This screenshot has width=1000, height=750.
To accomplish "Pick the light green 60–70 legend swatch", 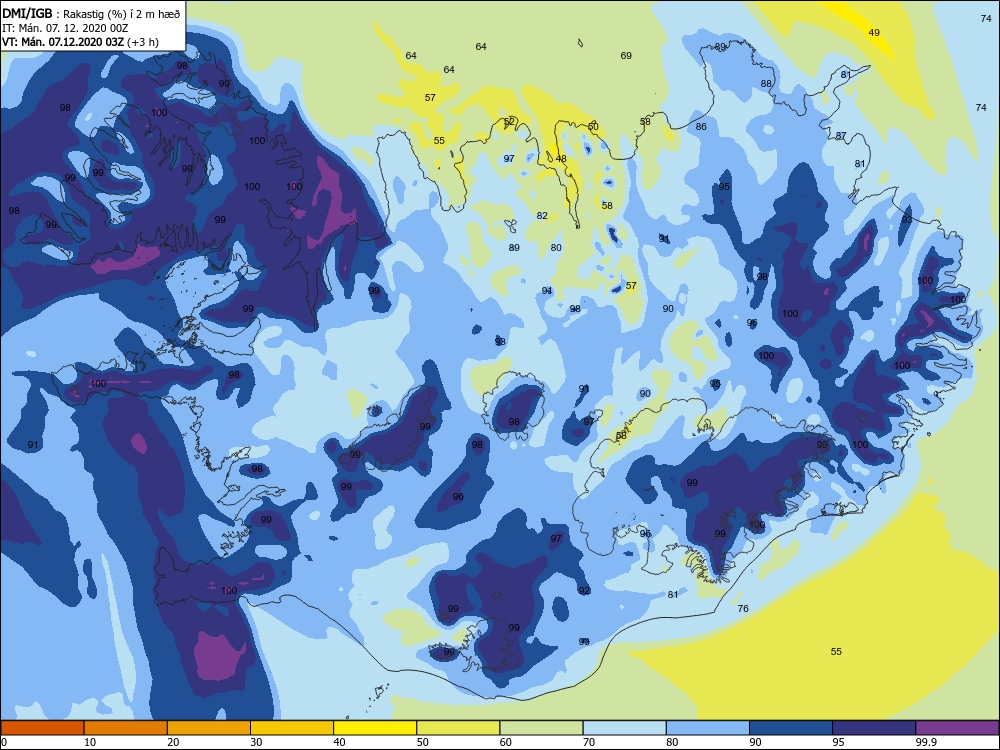I will [x=541, y=728].
